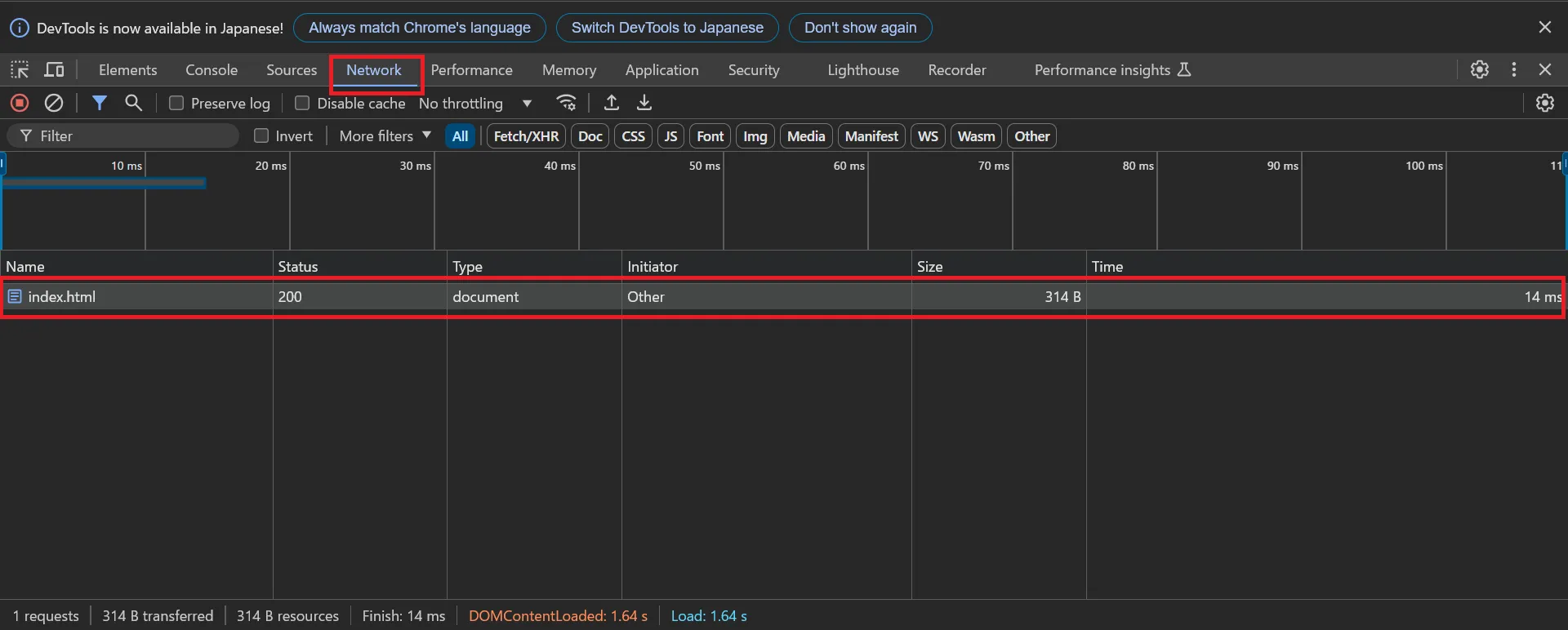Filter requests by CSS type
The width and height of the screenshot is (1568, 630).
634,136
